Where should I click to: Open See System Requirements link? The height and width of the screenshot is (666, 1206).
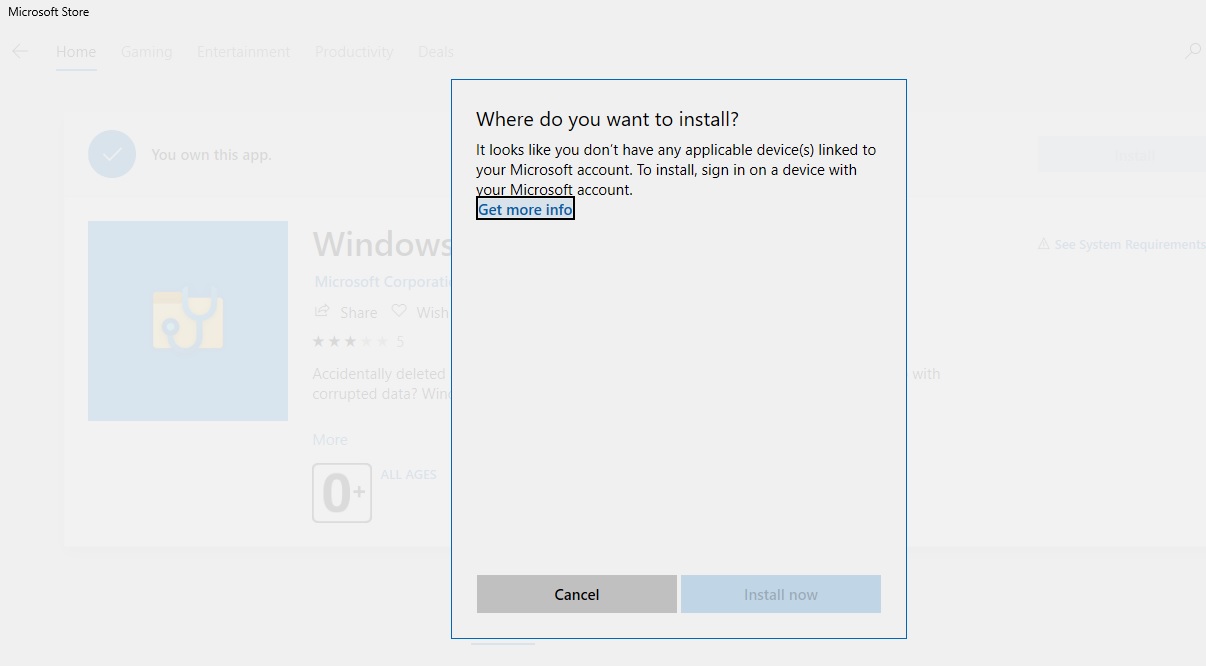[1121, 244]
